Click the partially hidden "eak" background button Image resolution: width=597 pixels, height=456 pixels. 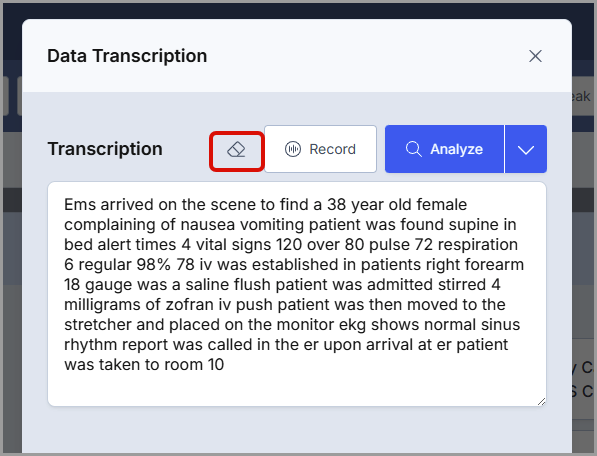581,96
